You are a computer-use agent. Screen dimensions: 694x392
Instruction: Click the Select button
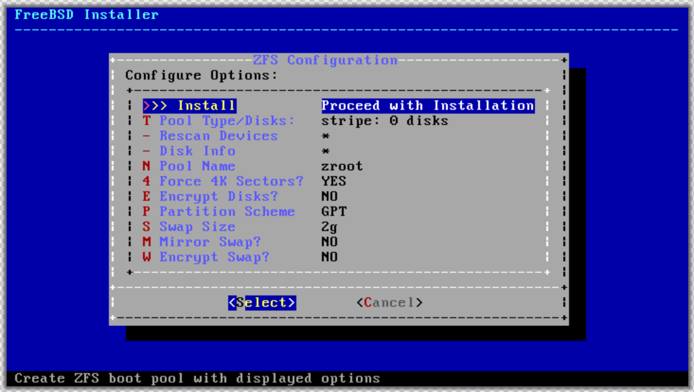(262, 302)
